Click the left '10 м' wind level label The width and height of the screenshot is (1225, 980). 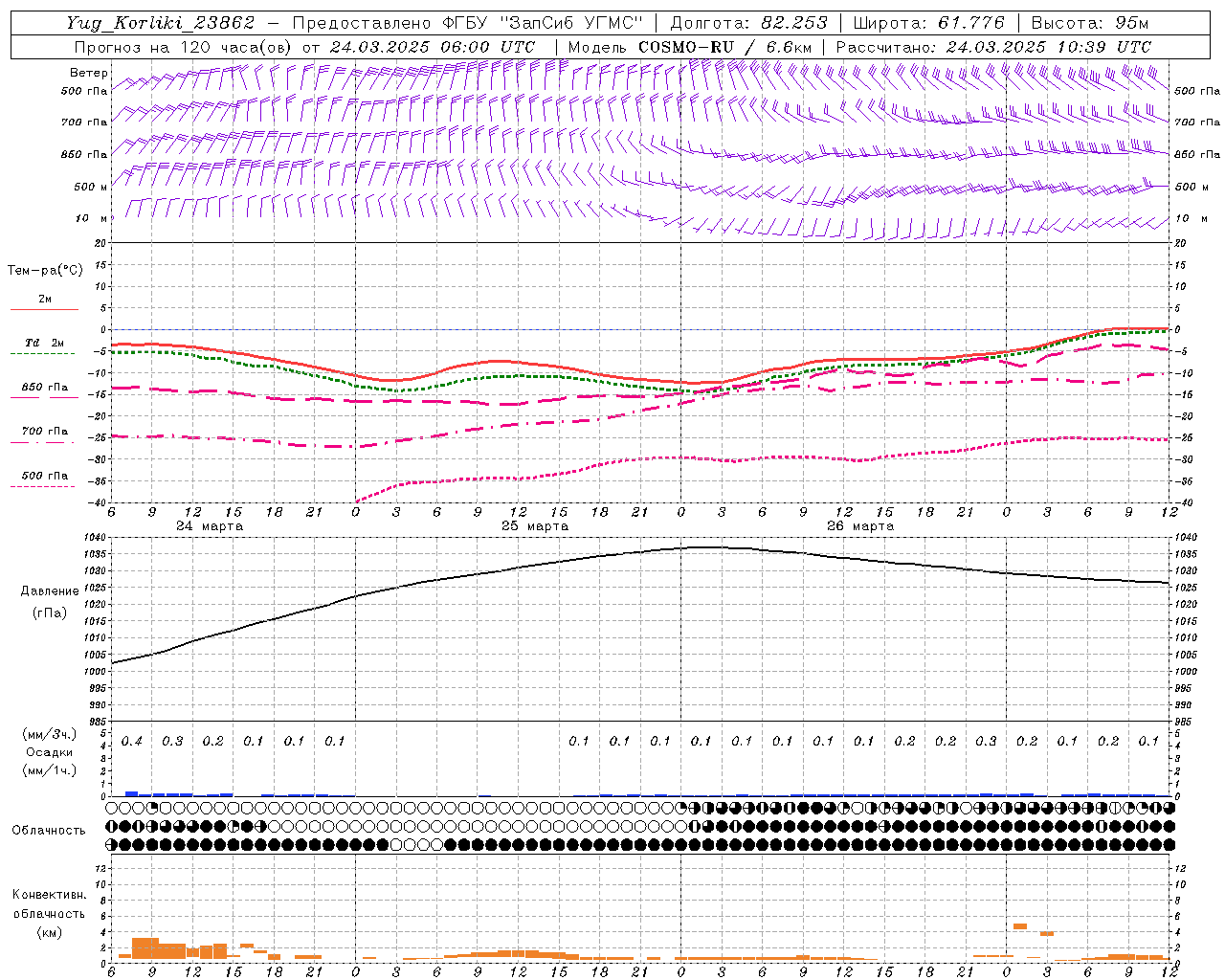point(92,218)
